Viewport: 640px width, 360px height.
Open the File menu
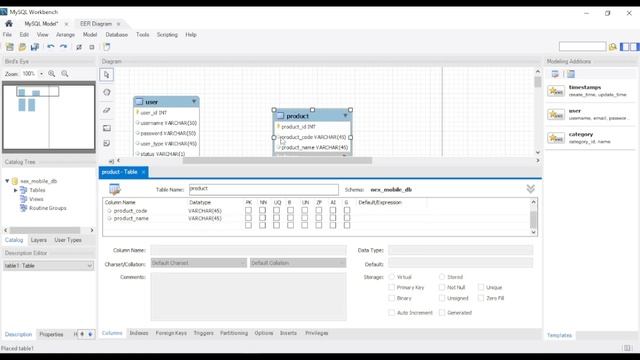7,35
